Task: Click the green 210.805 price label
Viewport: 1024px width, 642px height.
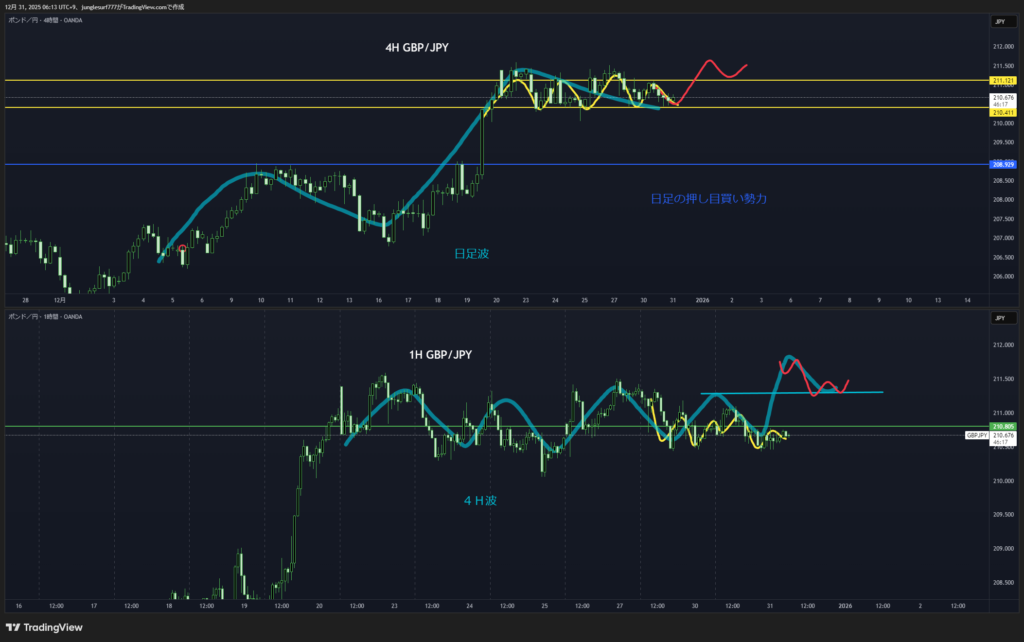Action: click(1002, 427)
